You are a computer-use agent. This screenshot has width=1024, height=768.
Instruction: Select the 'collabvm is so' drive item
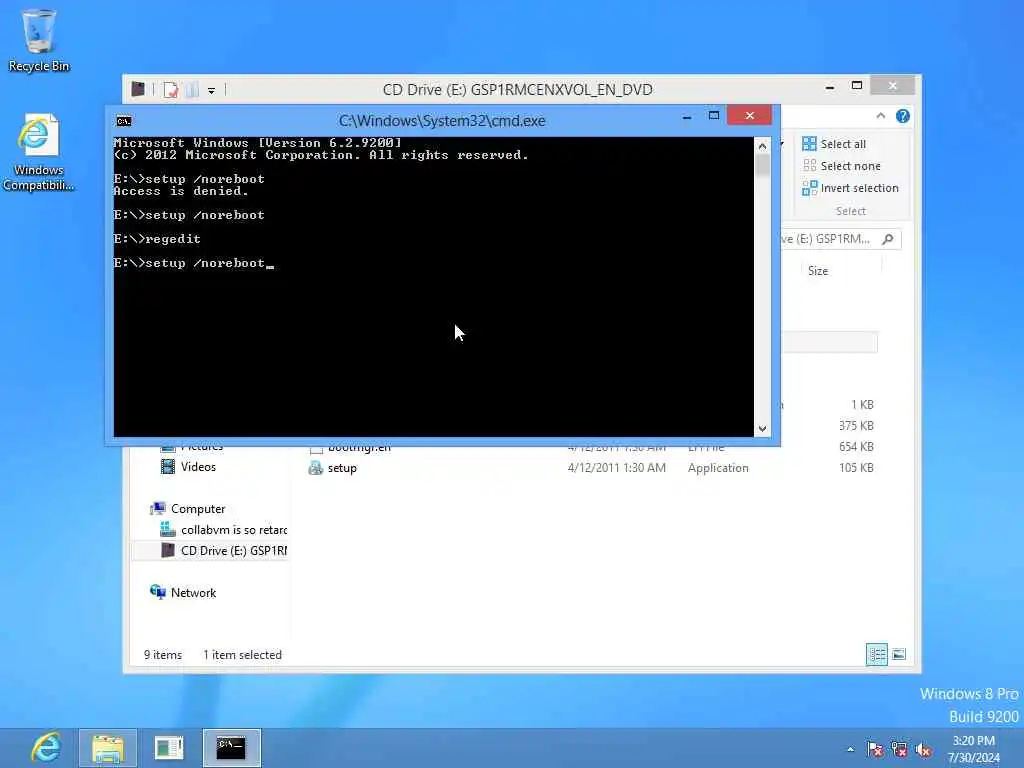click(x=234, y=530)
